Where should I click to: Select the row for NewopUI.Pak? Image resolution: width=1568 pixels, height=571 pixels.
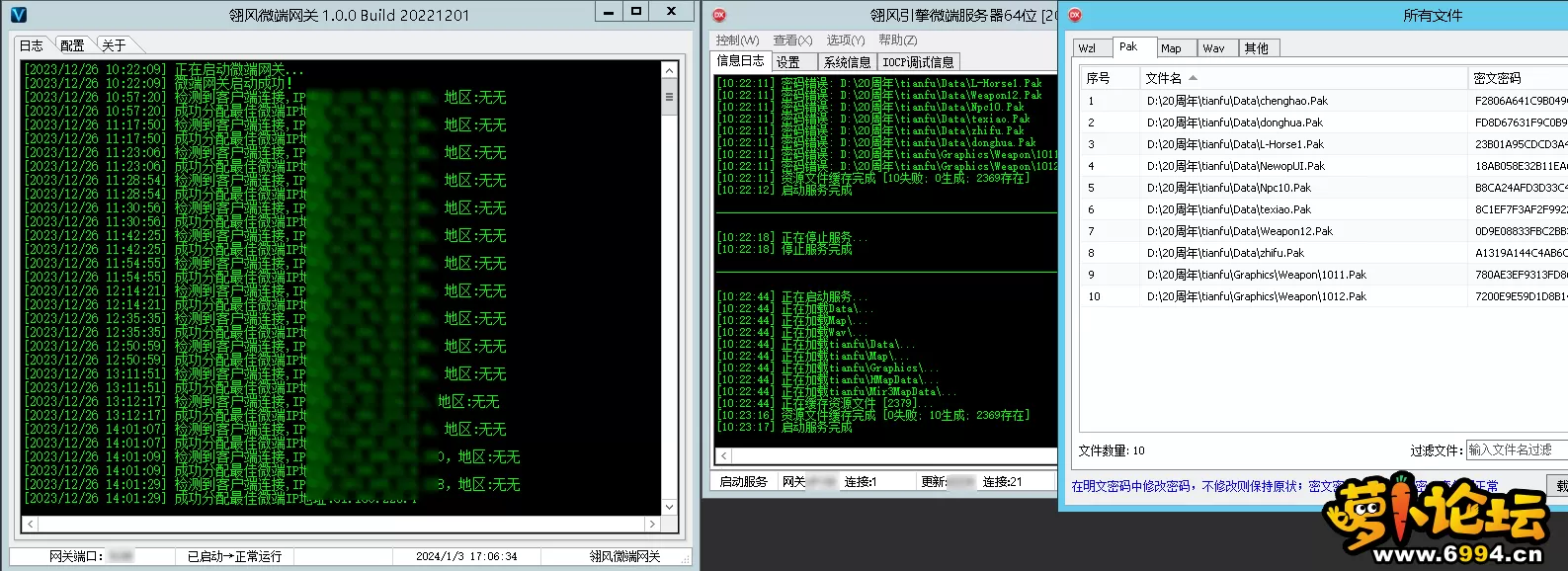pos(1324,166)
